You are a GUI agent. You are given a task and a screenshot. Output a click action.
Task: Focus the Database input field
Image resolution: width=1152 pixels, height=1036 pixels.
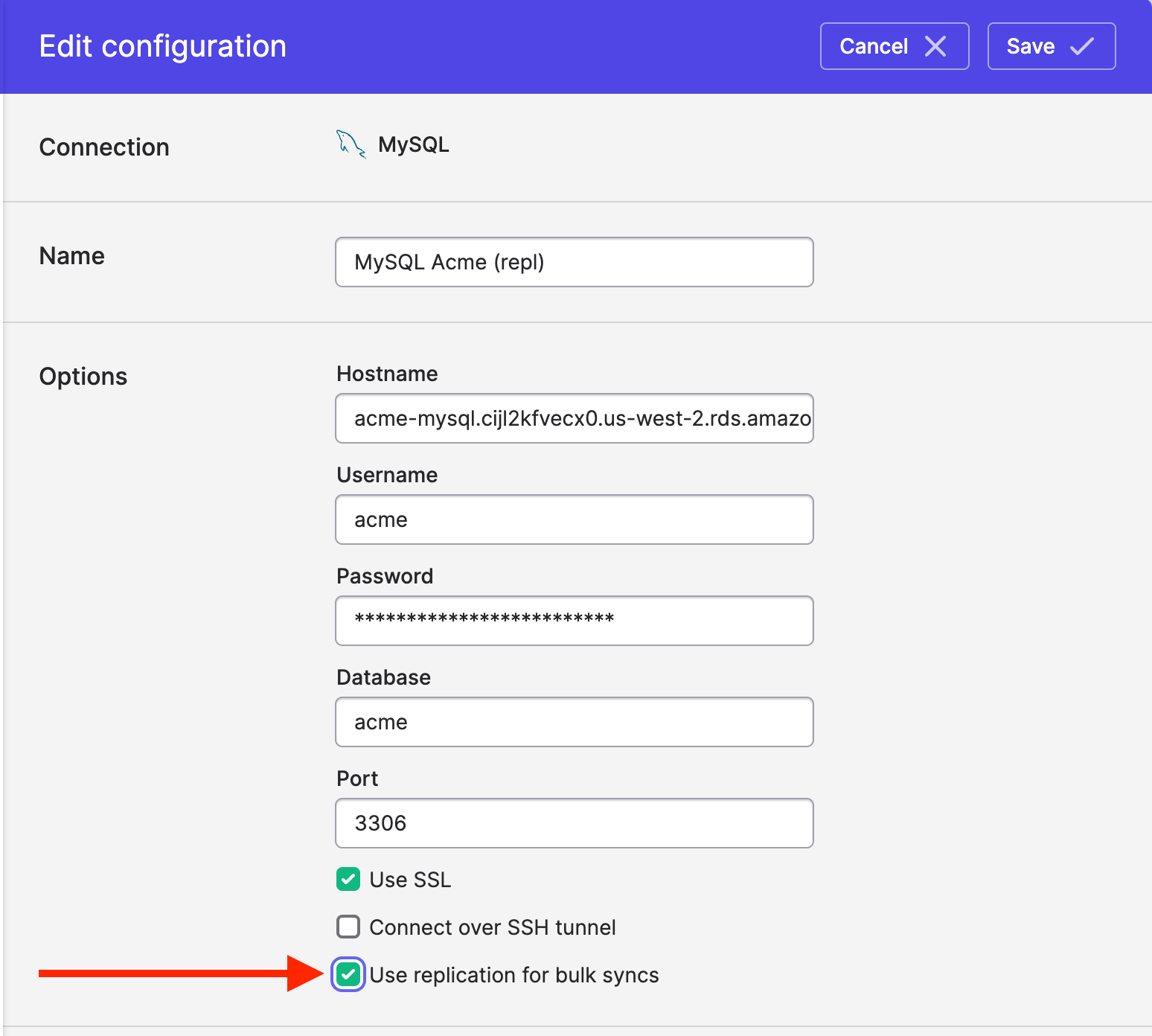(x=575, y=722)
